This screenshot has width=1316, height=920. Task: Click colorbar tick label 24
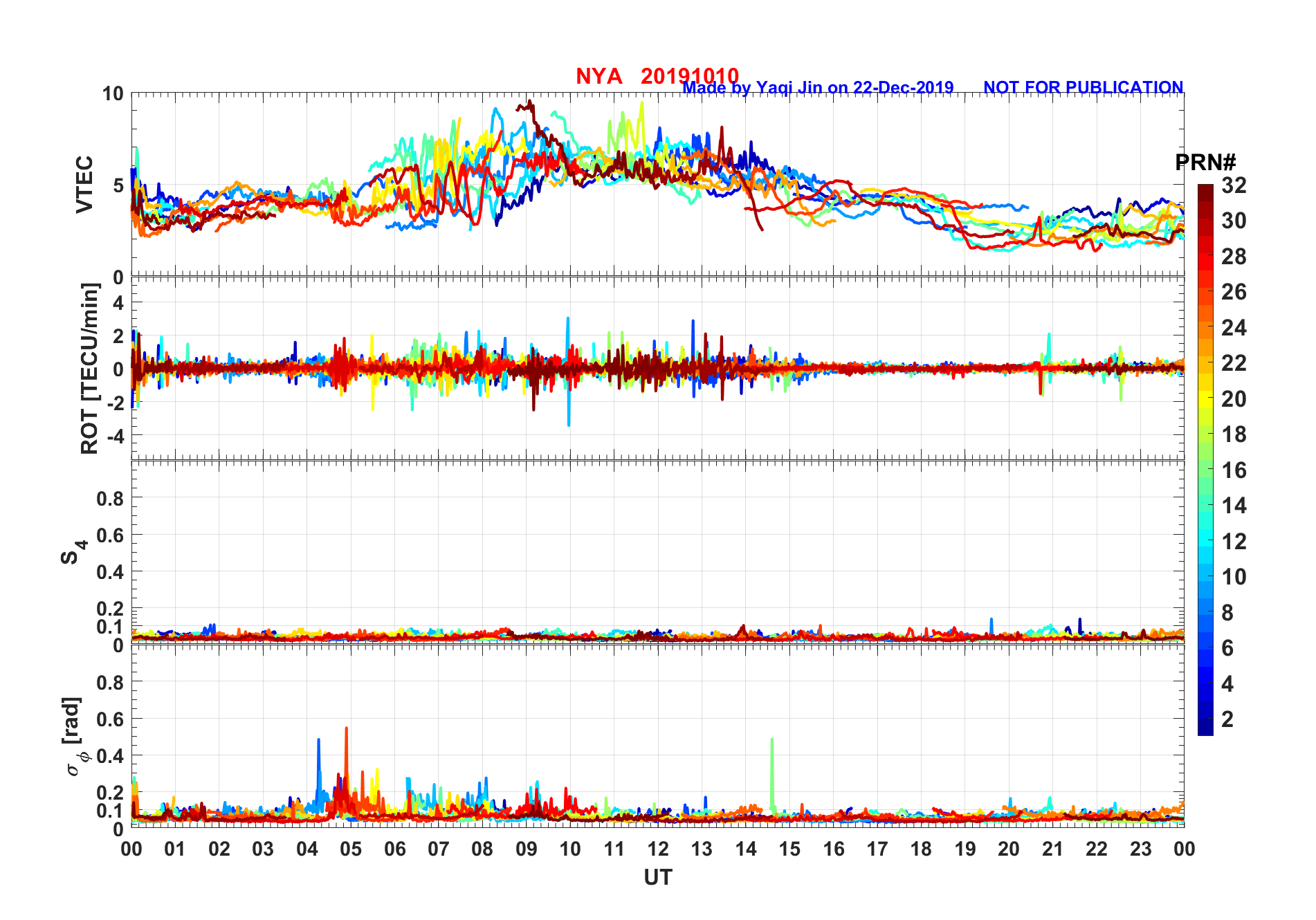click(1234, 328)
